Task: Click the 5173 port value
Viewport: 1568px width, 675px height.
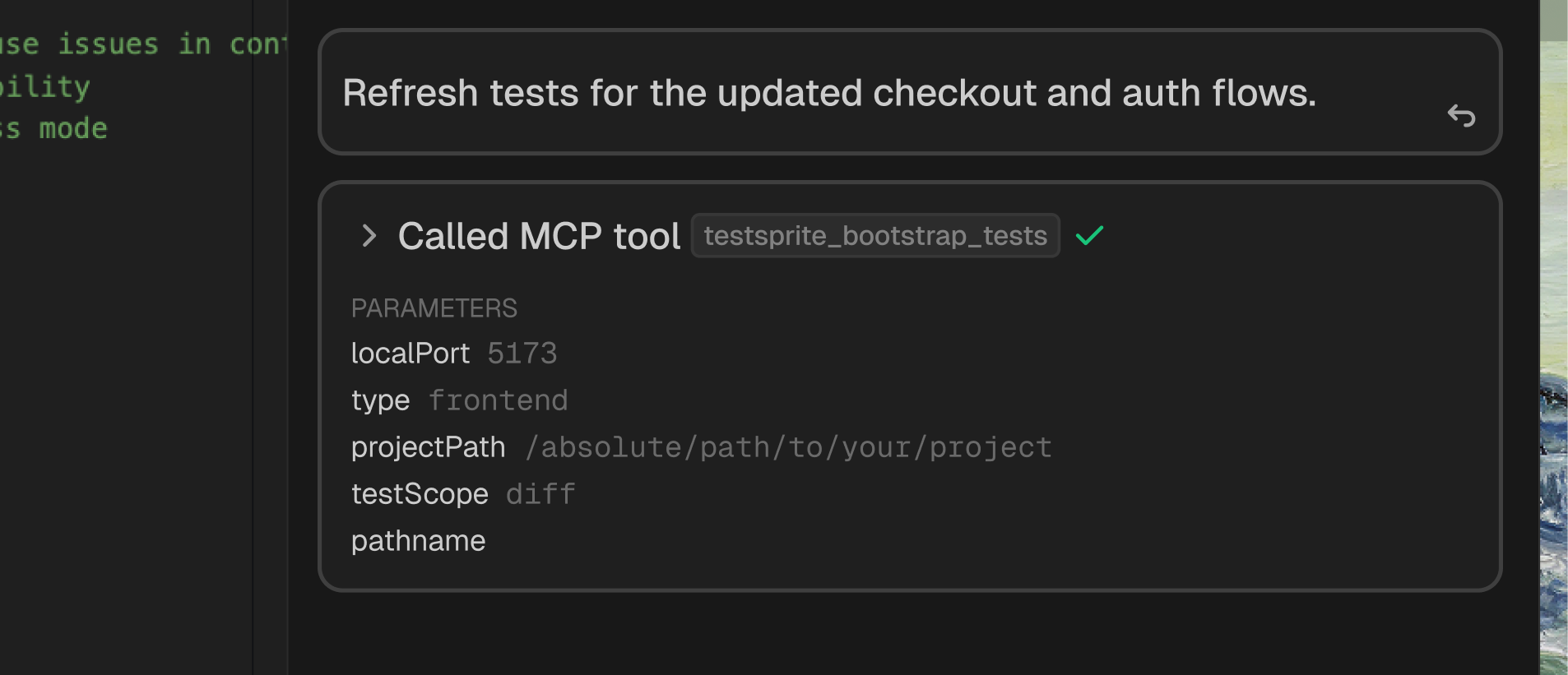Action: coord(522,354)
